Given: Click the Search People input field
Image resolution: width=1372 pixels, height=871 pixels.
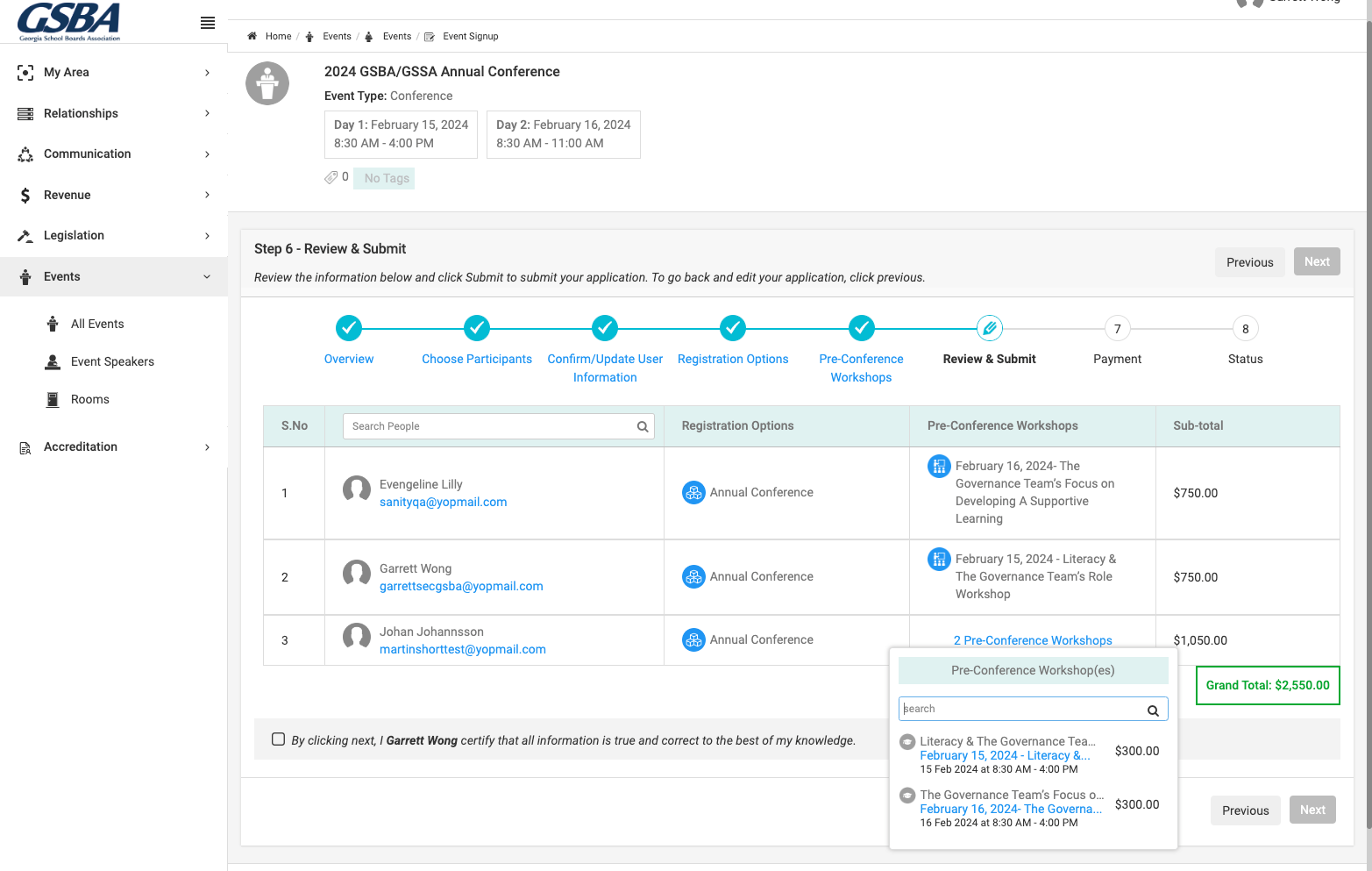Looking at the screenshot, I should pos(498,426).
